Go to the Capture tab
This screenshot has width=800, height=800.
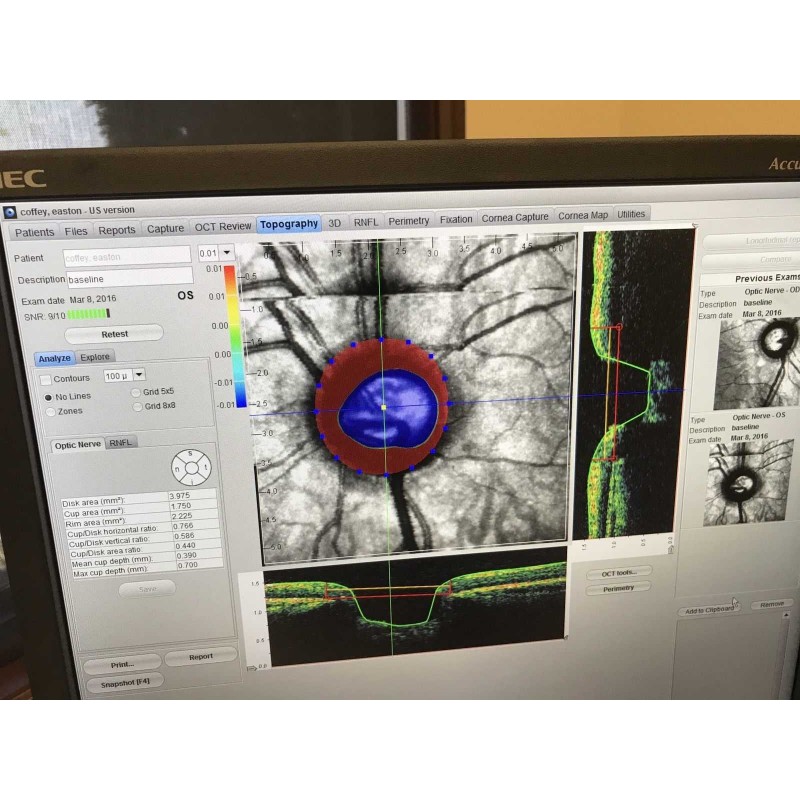click(165, 229)
